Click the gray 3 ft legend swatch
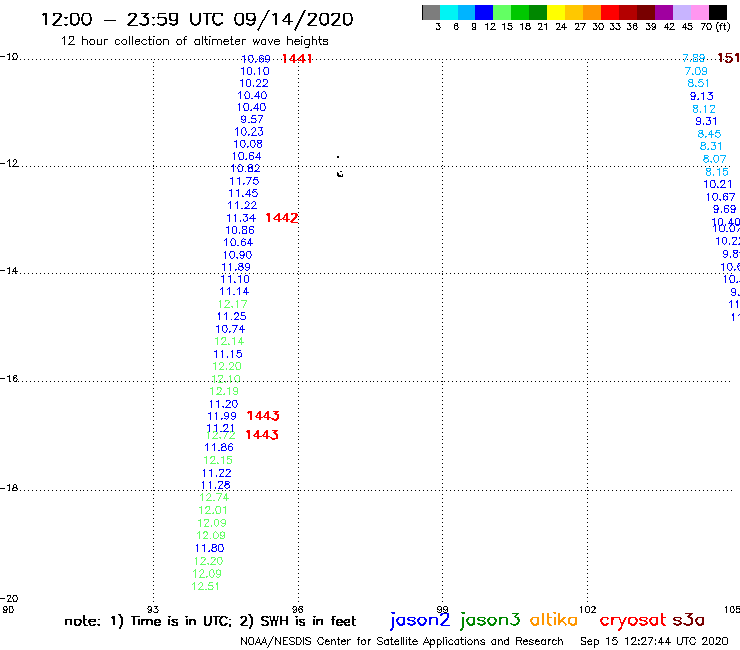 [x=431, y=12]
